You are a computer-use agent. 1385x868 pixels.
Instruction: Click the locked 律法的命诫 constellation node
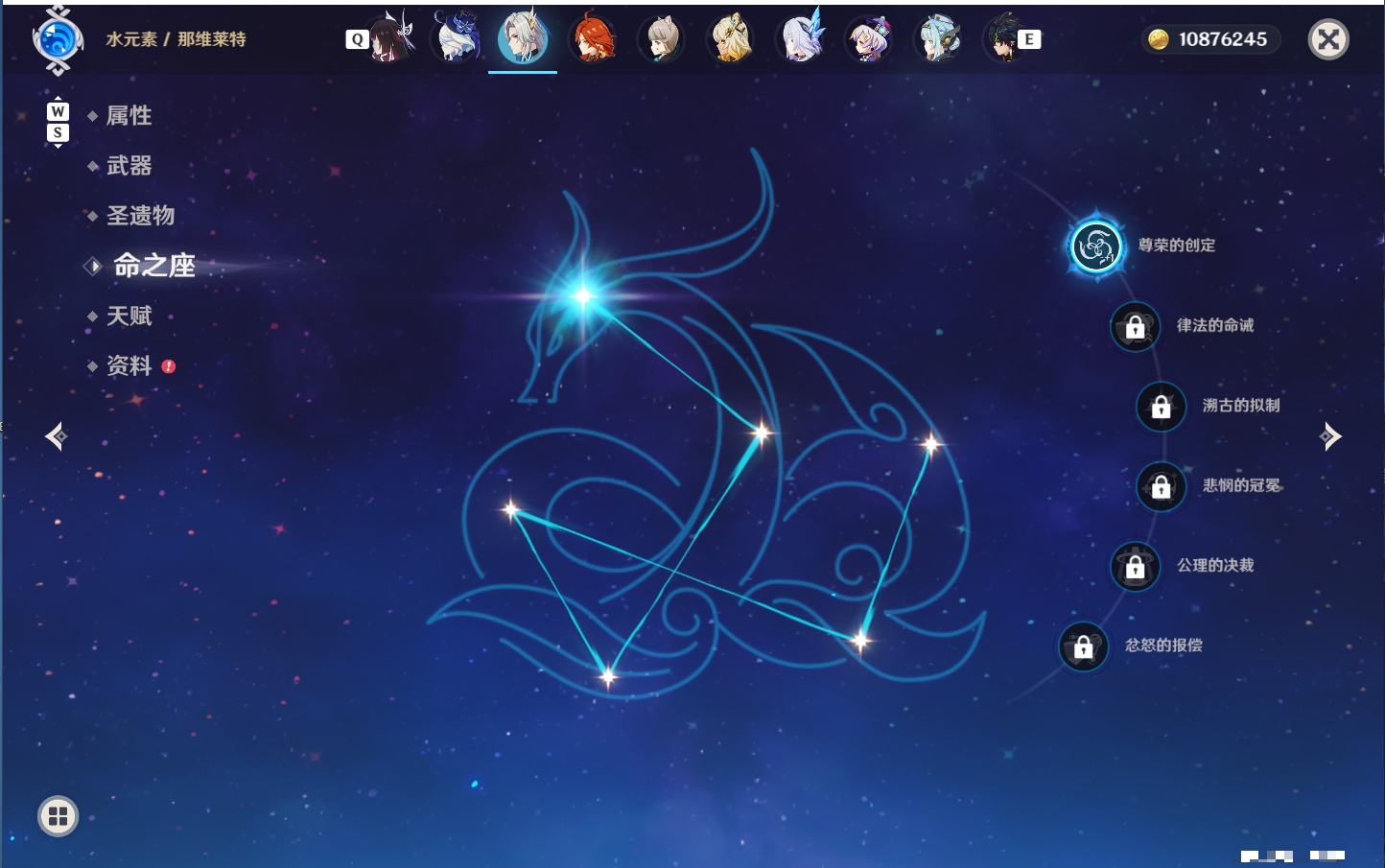(x=1135, y=326)
